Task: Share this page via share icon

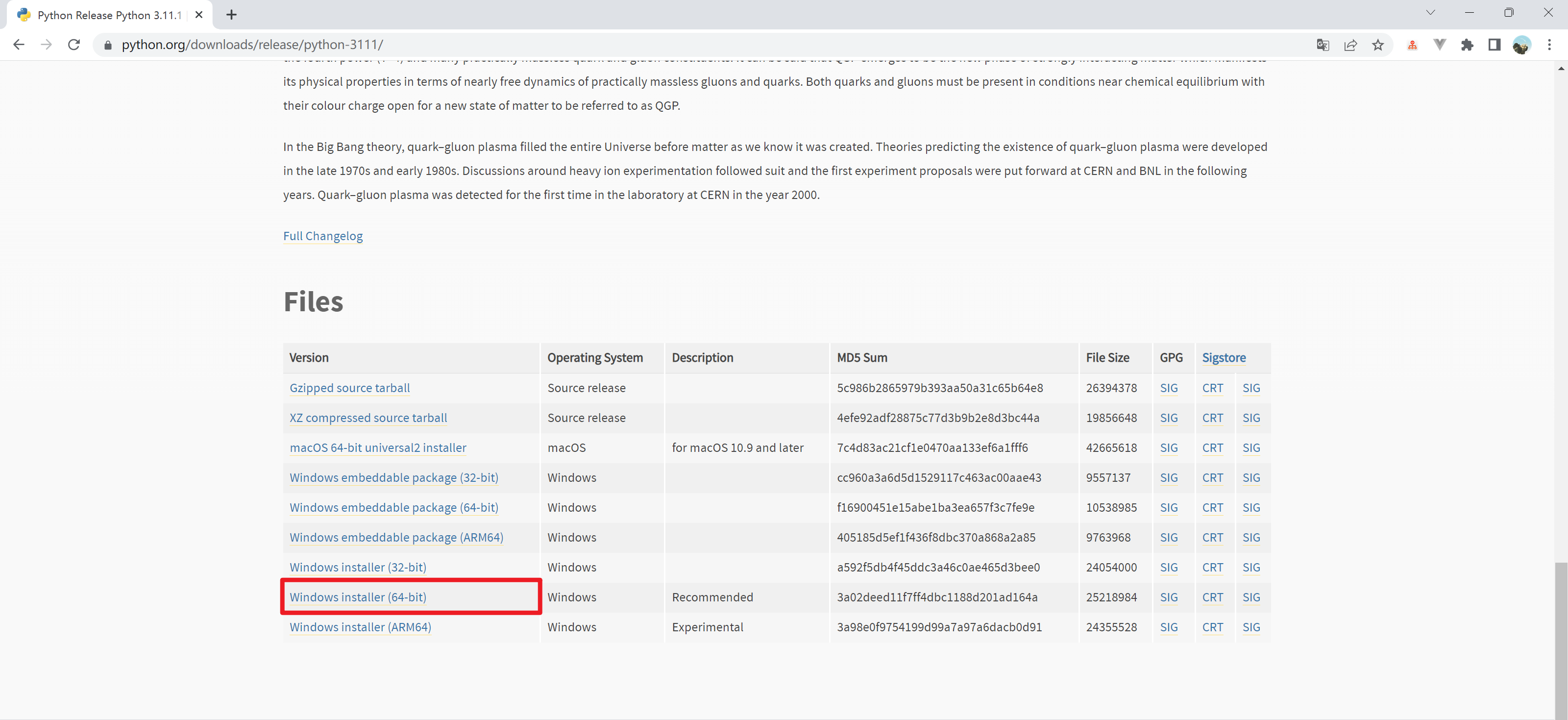Action: (1350, 45)
